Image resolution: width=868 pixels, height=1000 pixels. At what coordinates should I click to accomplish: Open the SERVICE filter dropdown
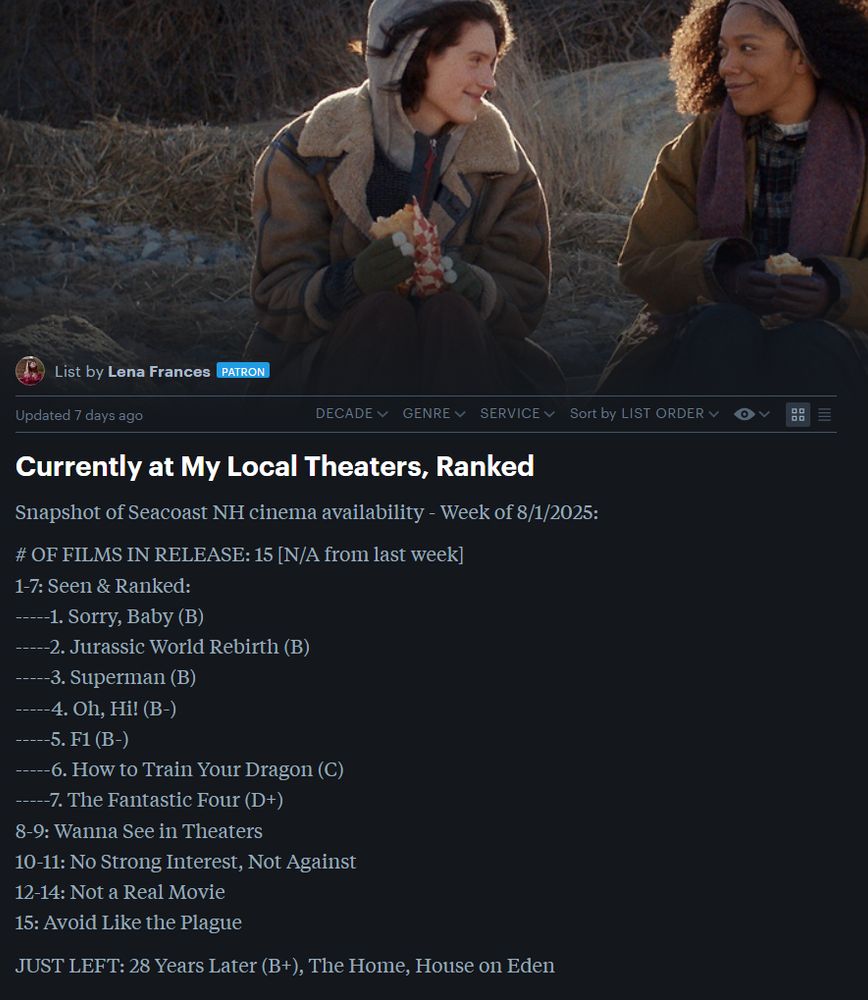click(517, 413)
